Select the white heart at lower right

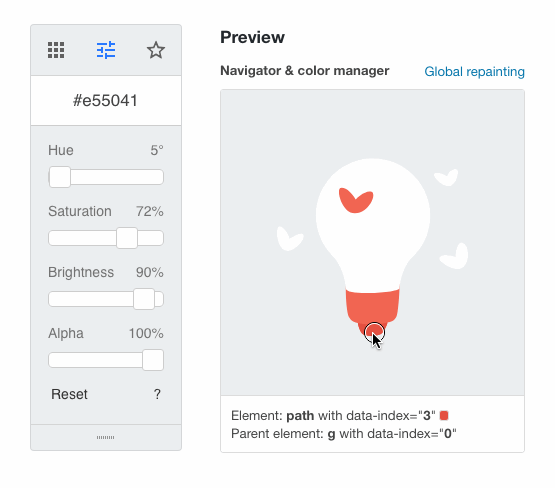455,256
